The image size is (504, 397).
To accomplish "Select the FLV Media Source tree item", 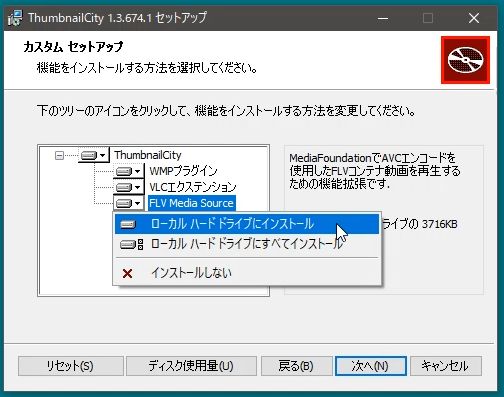I will pos(191,203).
